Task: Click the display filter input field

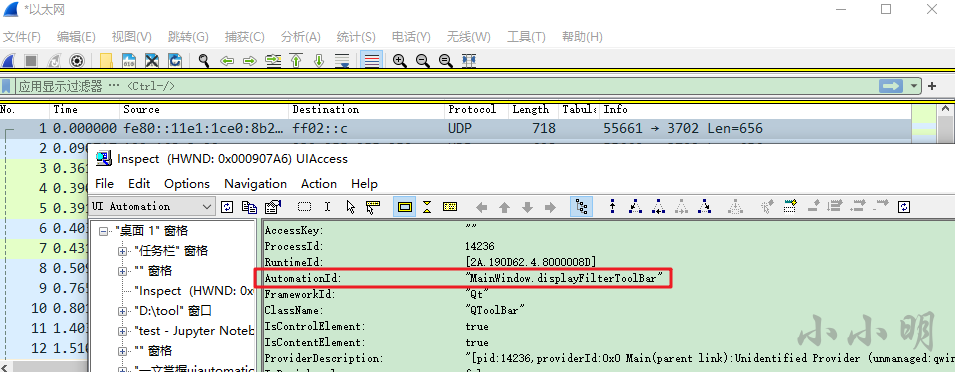Action: click(x=445, y=86)
